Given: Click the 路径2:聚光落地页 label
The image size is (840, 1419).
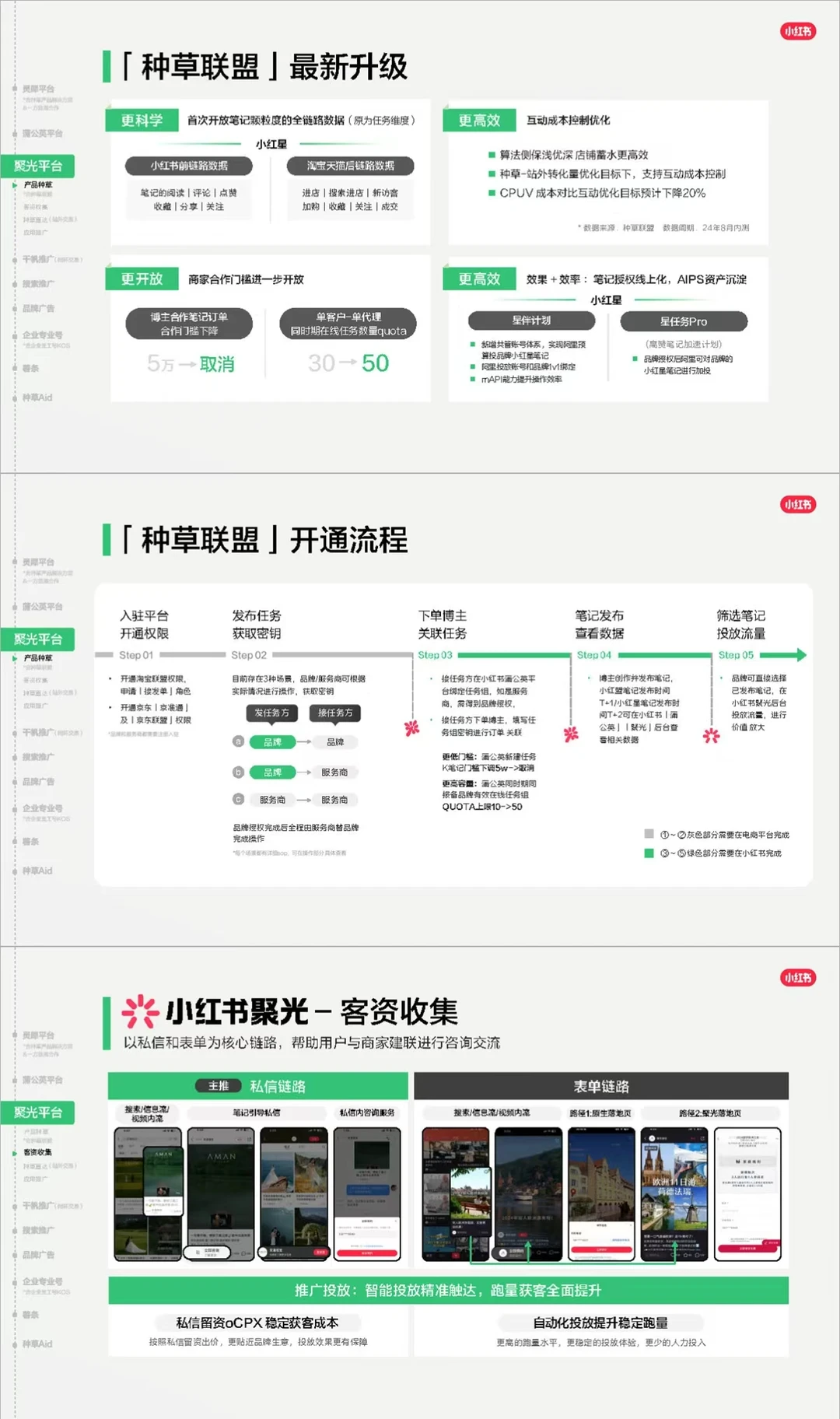Looking at the screenshot, I should click(710, 1113).
